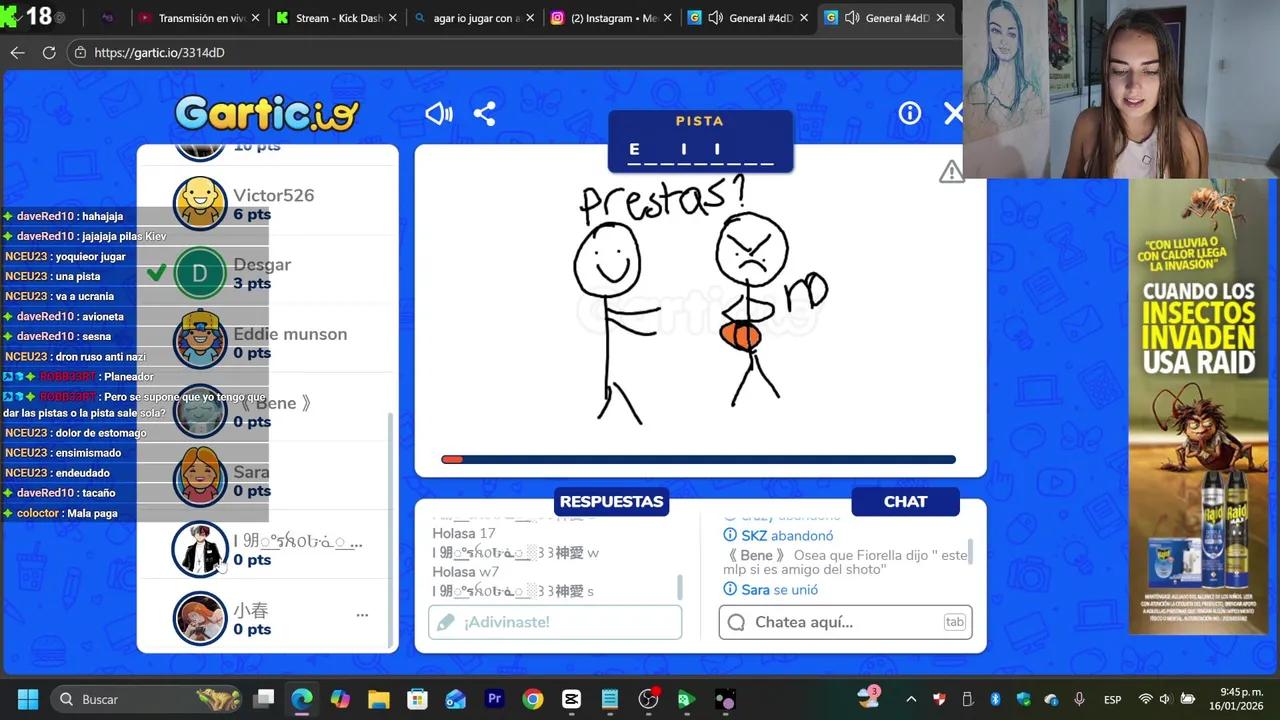Click 小春 player avatar
The image size is (1280, 720).
pyautogui.click(x=200, y=618)
